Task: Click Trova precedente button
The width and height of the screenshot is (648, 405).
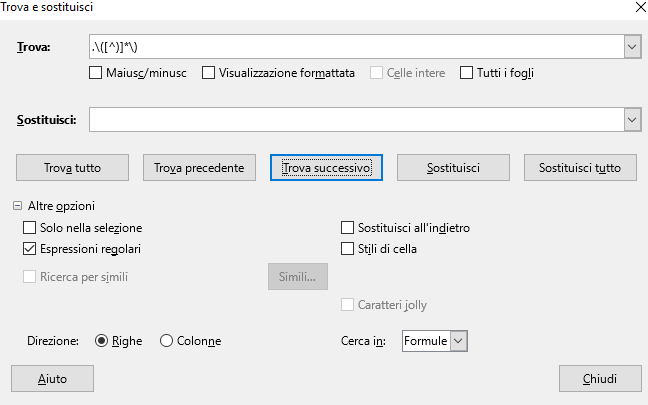Action: [199, 168]
